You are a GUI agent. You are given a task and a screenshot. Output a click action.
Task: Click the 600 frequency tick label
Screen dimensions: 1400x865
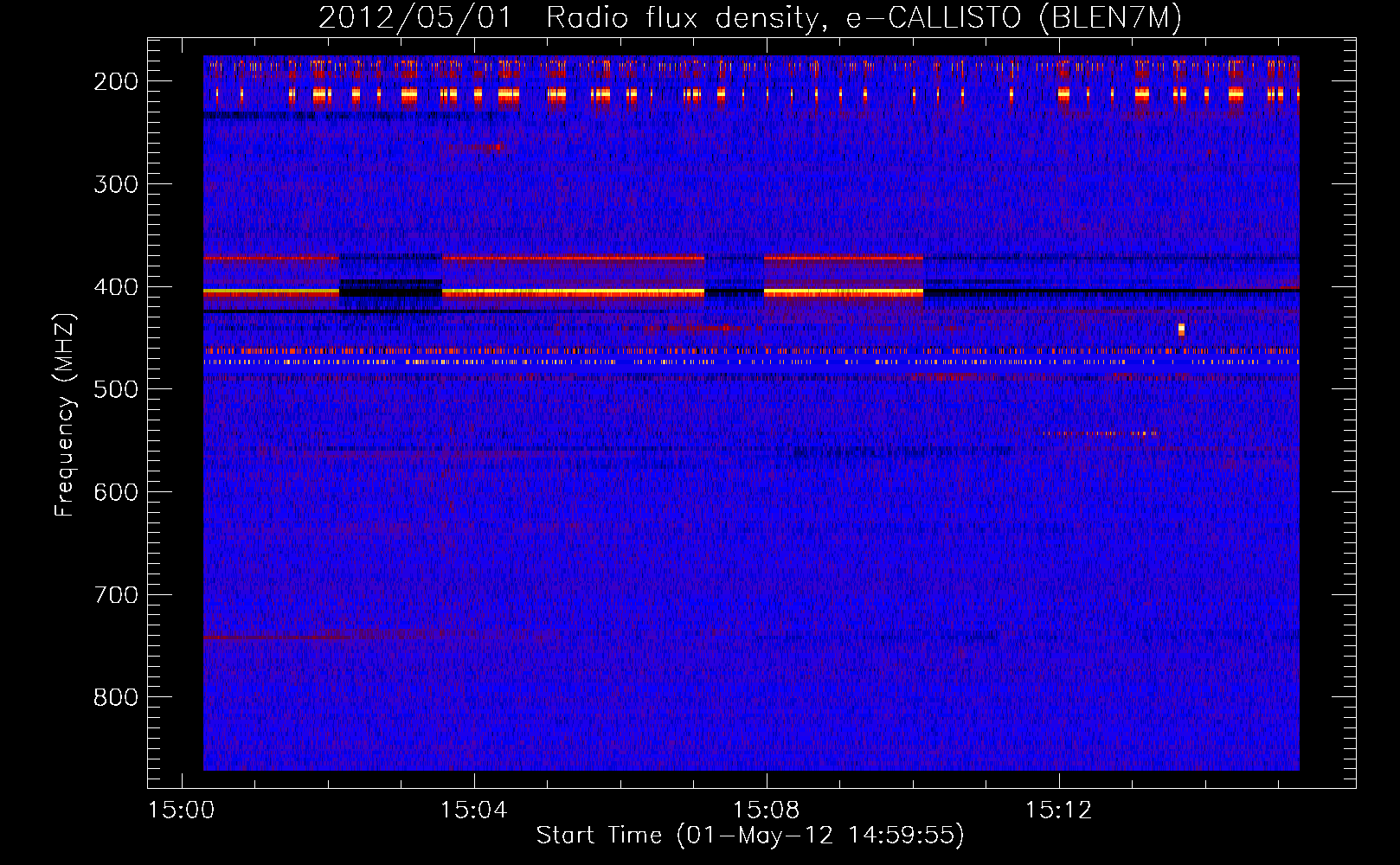tap(116, 492)
